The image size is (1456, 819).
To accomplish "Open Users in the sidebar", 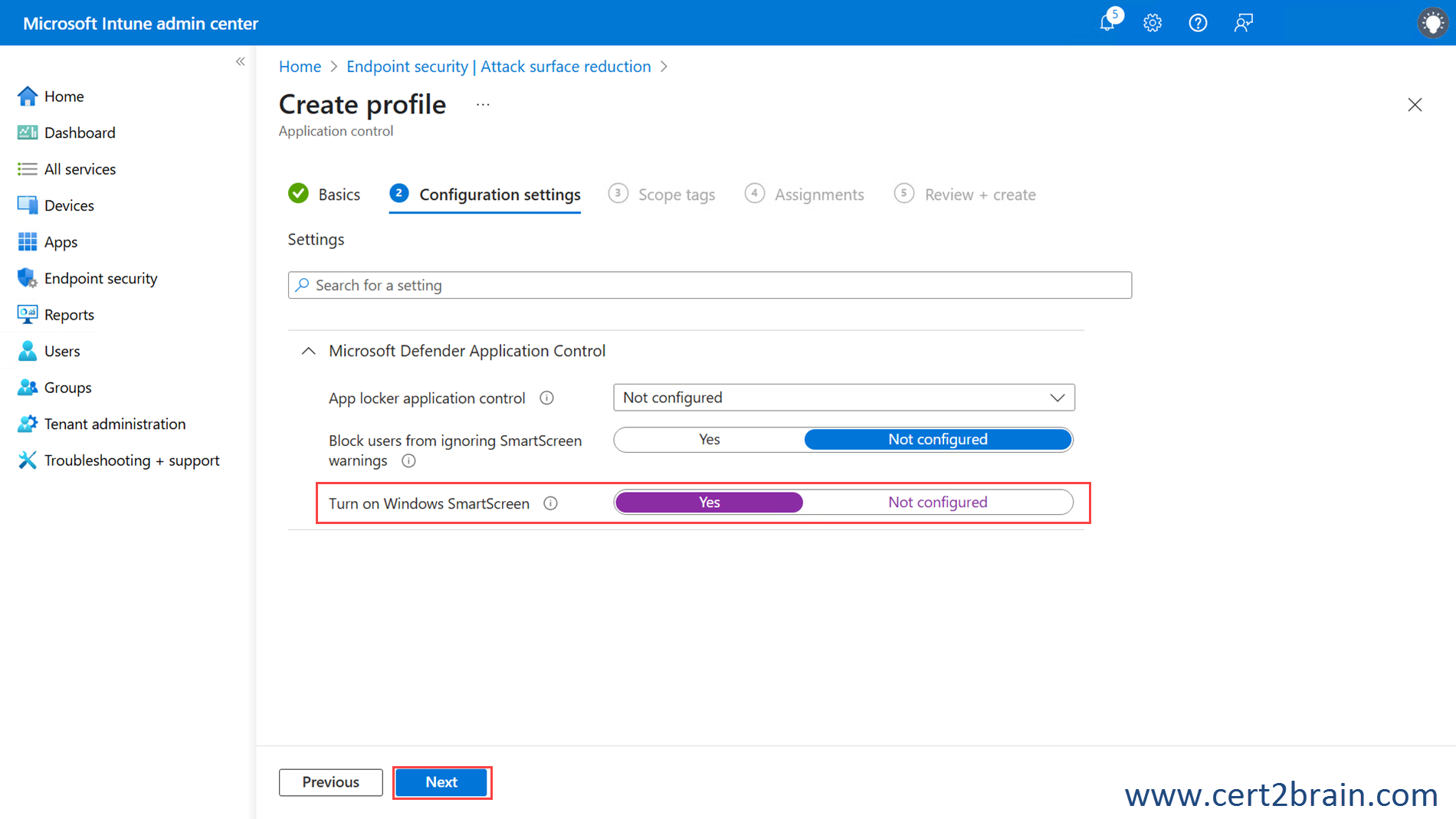I will pos(62,351).
